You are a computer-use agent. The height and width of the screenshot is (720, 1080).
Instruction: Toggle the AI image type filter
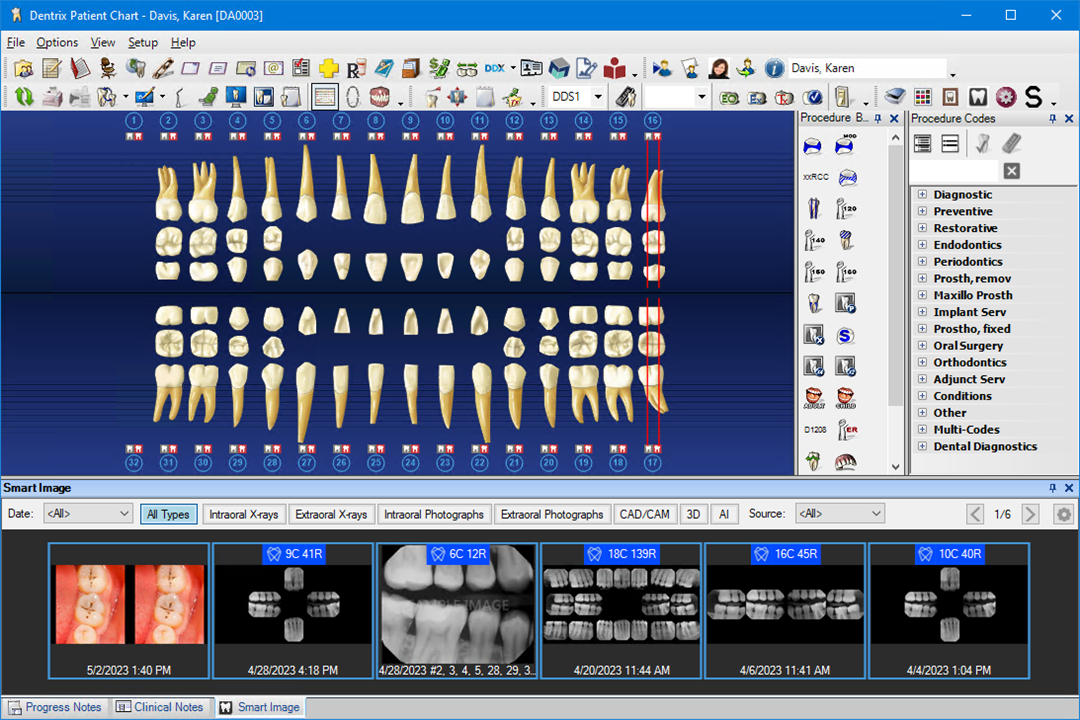tap(722, 513)
